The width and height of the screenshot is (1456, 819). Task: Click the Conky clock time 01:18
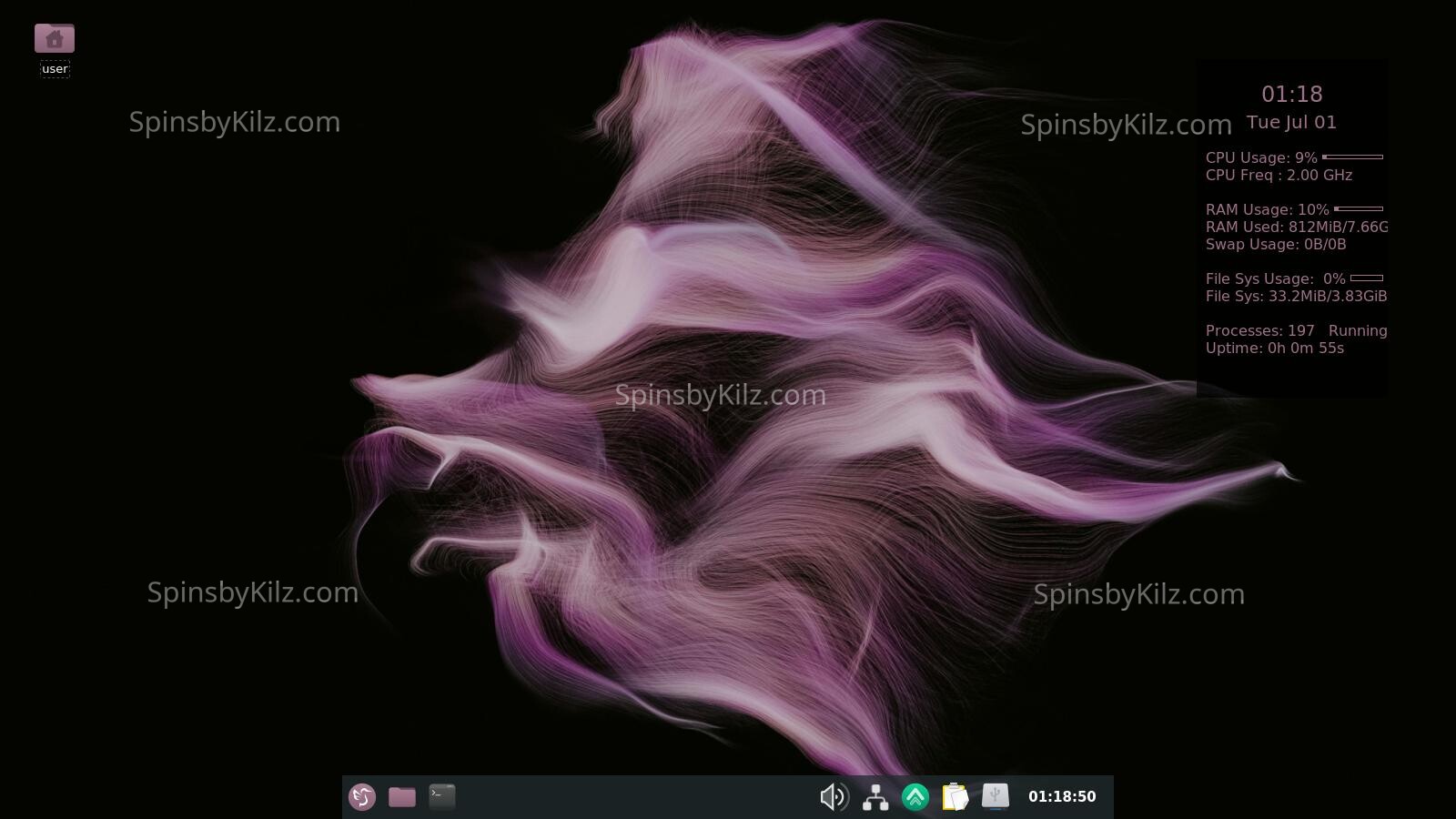[x=1292, y=95]
